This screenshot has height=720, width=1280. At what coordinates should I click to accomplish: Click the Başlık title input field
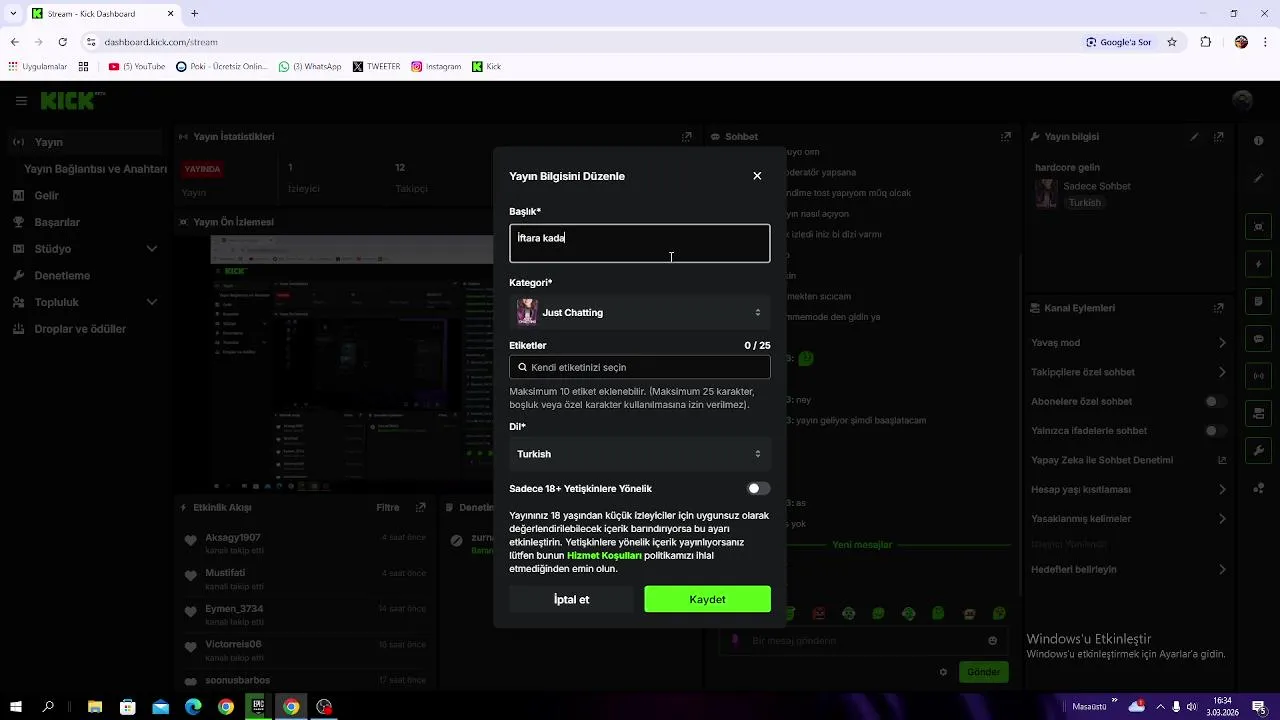pyautogui.click(x=640, y=243)
